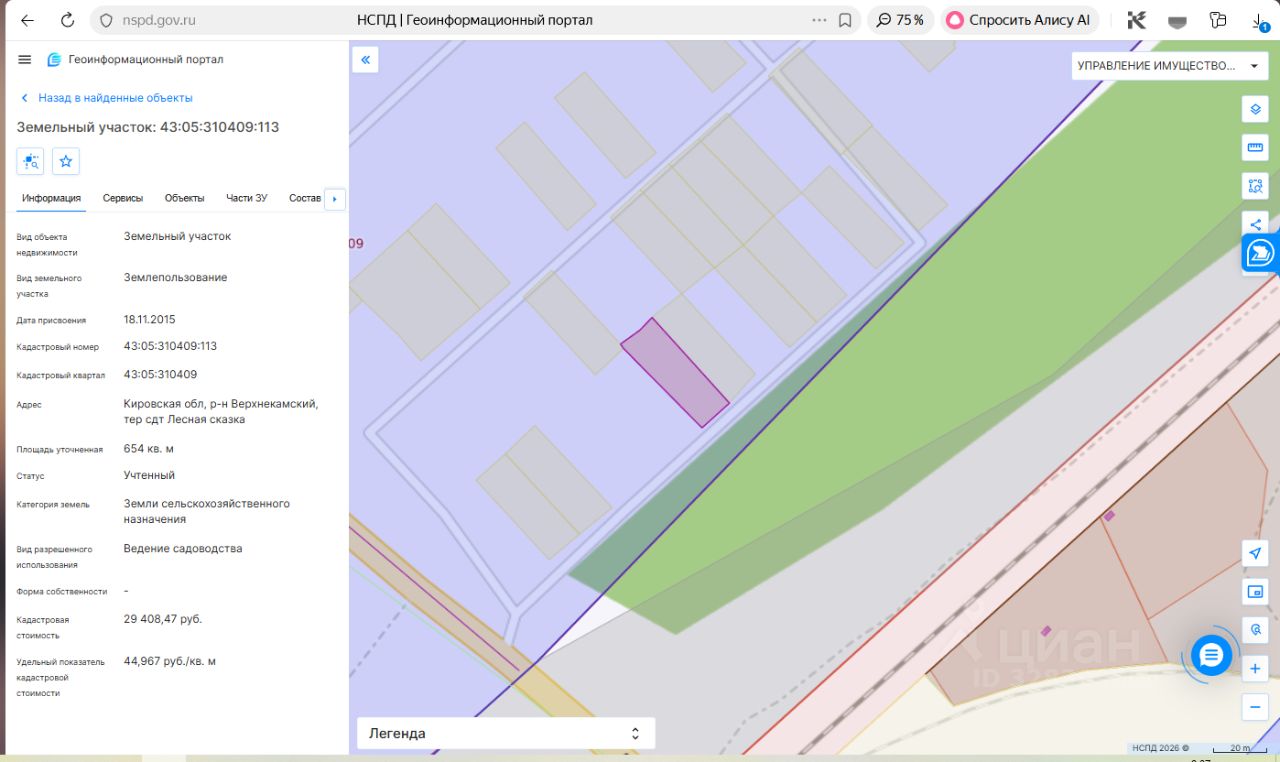1280x762 pixels.
Task: Open the map layers panel
Action: [x=1255, y=109]
